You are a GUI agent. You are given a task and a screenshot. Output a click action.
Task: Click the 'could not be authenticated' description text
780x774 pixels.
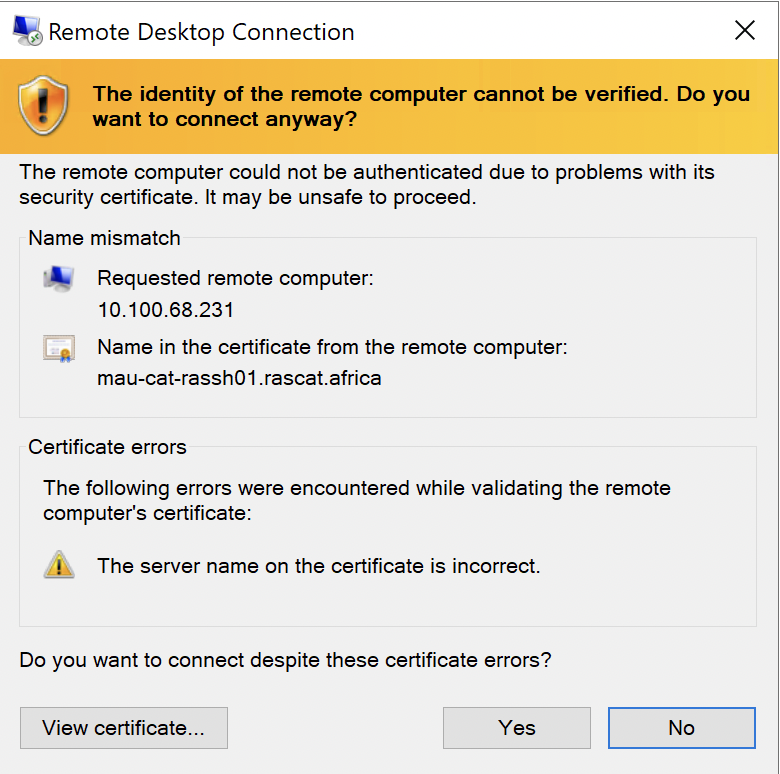coord(366,184)
